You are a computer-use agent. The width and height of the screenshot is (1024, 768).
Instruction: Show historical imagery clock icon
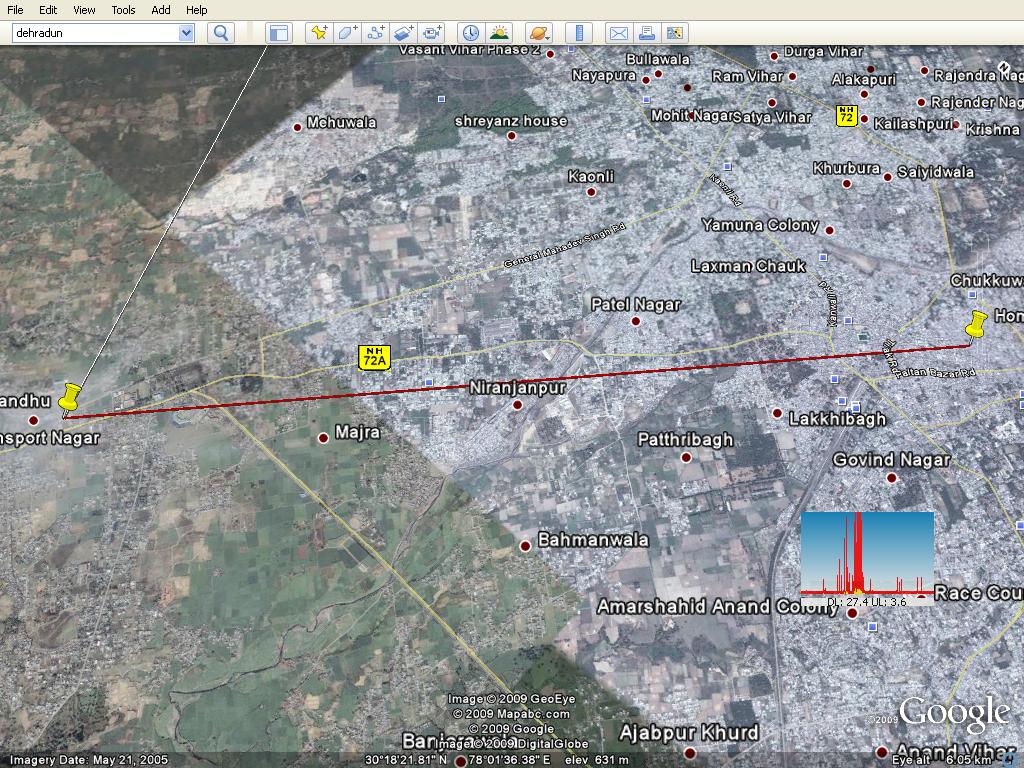click(471, 33)
